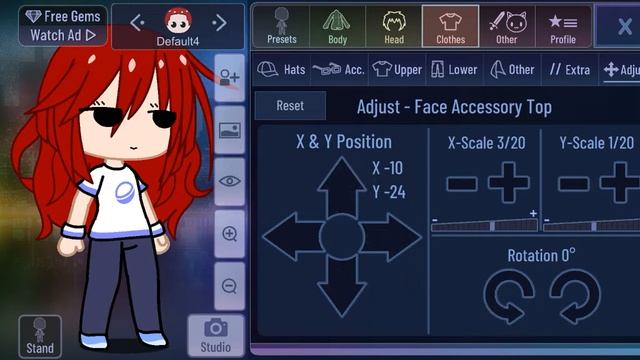
Task: Move accessory right with the right arrow
Action: coord(391,237)
